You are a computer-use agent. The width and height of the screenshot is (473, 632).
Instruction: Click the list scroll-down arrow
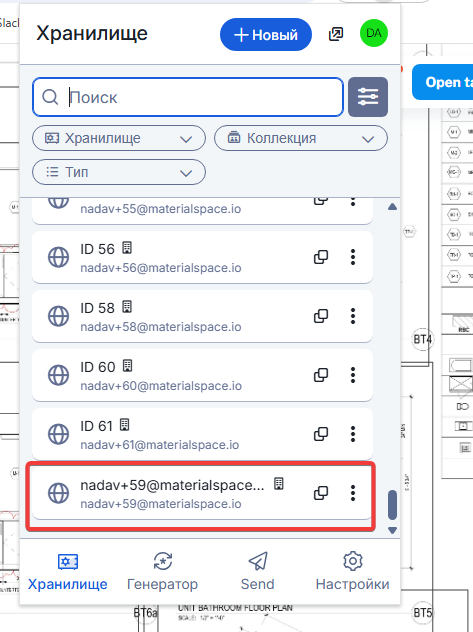click(392, 530)
